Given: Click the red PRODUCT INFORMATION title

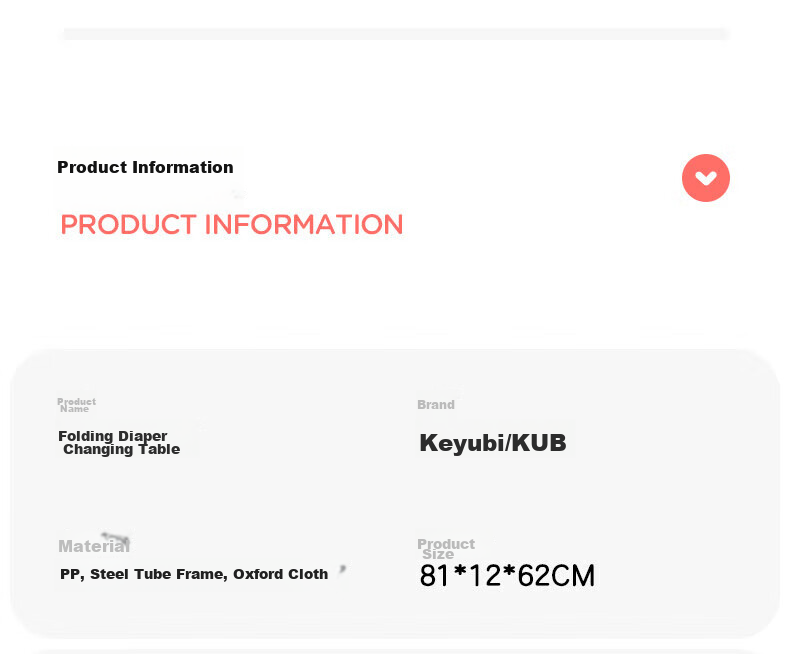Looking at the screenshot, I should click(232, 225).
